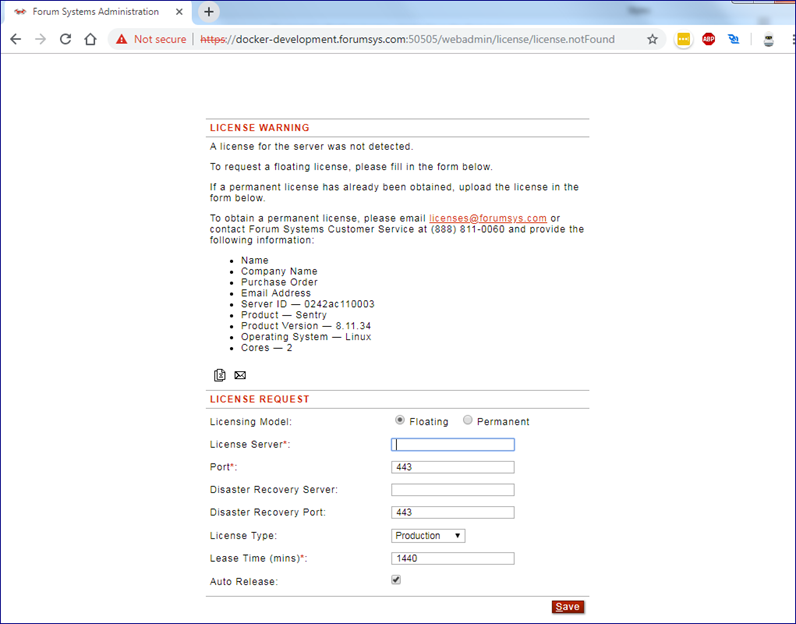Click the Lease Time field showing 1440

pos(453,559)
